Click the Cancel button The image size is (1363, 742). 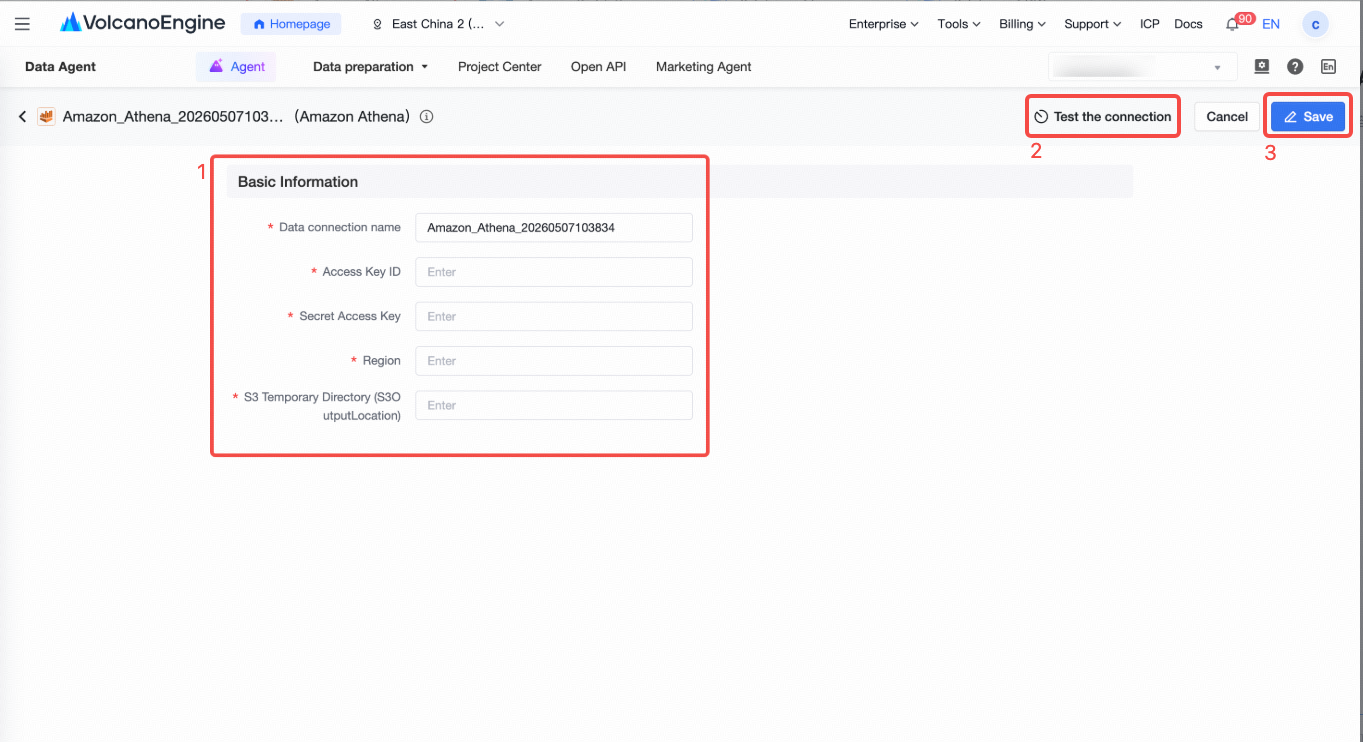pos(1227,117)
